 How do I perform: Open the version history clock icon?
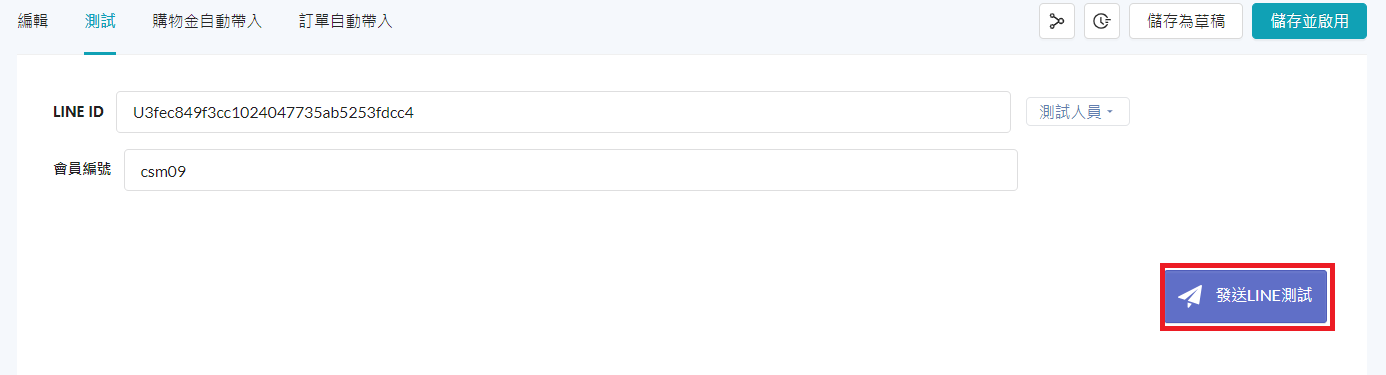1101,21
